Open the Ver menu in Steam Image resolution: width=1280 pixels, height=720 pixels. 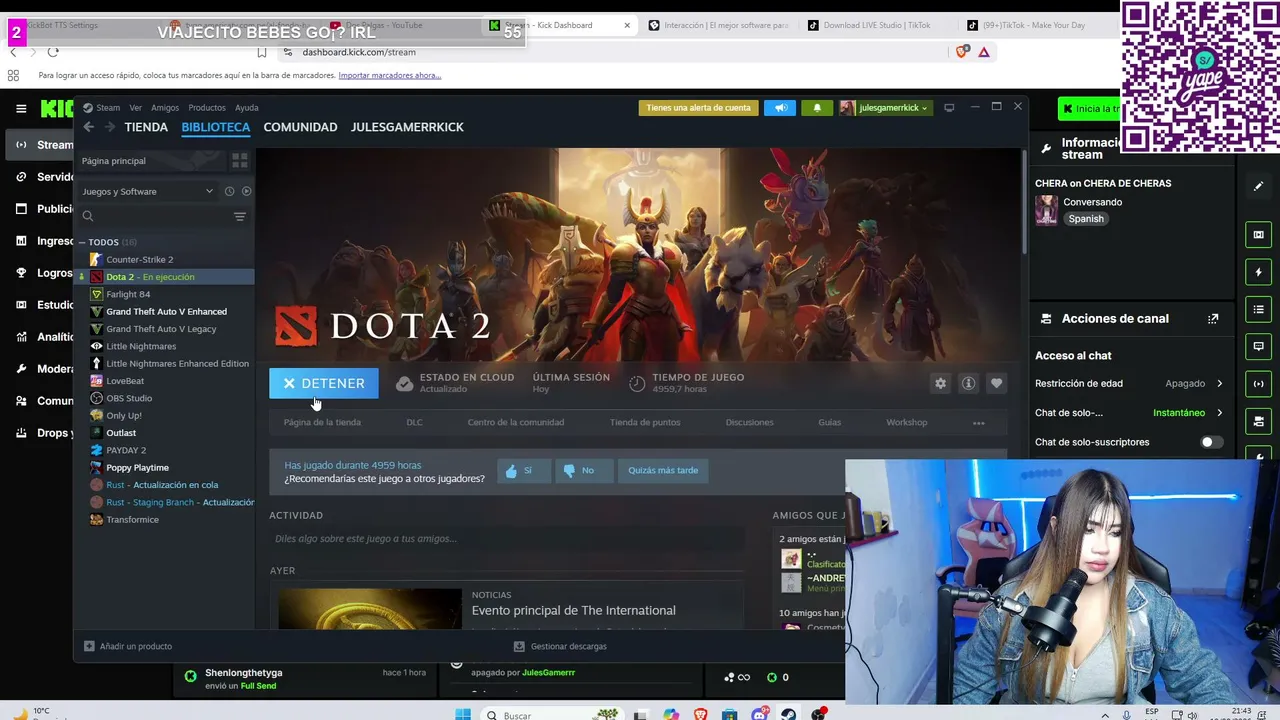[136, 108]
